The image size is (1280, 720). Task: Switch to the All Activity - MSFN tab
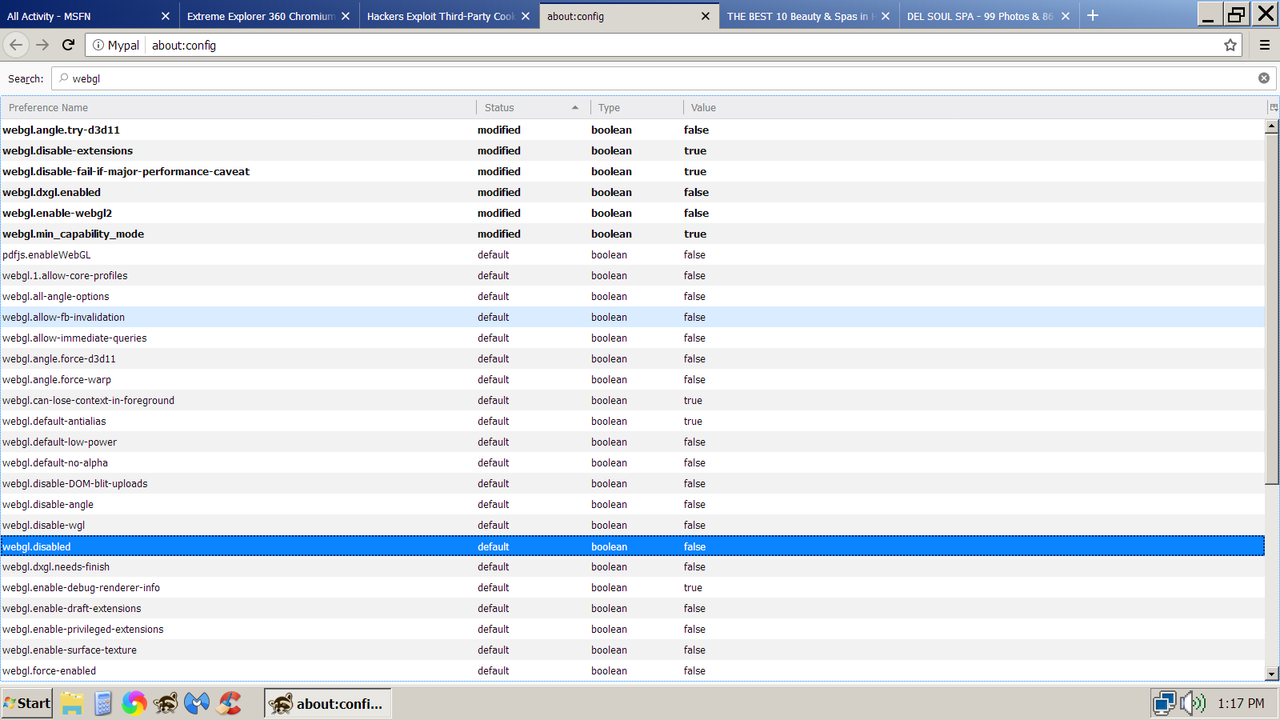click(89, 16)
